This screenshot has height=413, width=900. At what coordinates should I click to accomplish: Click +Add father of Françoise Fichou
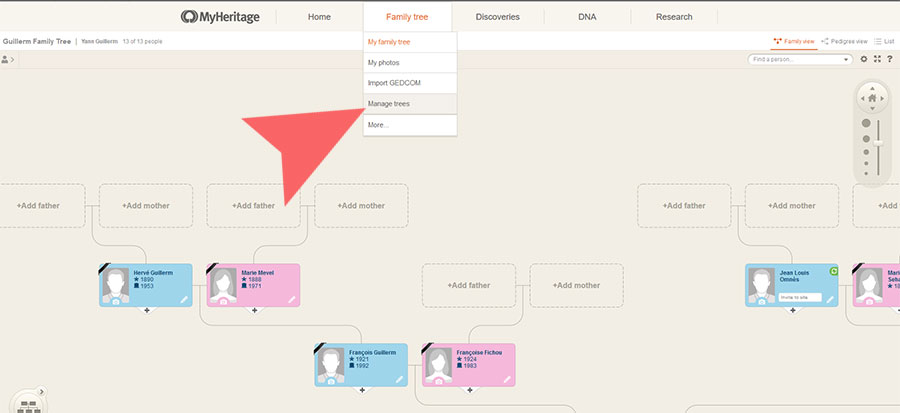(x=469, y=285)
